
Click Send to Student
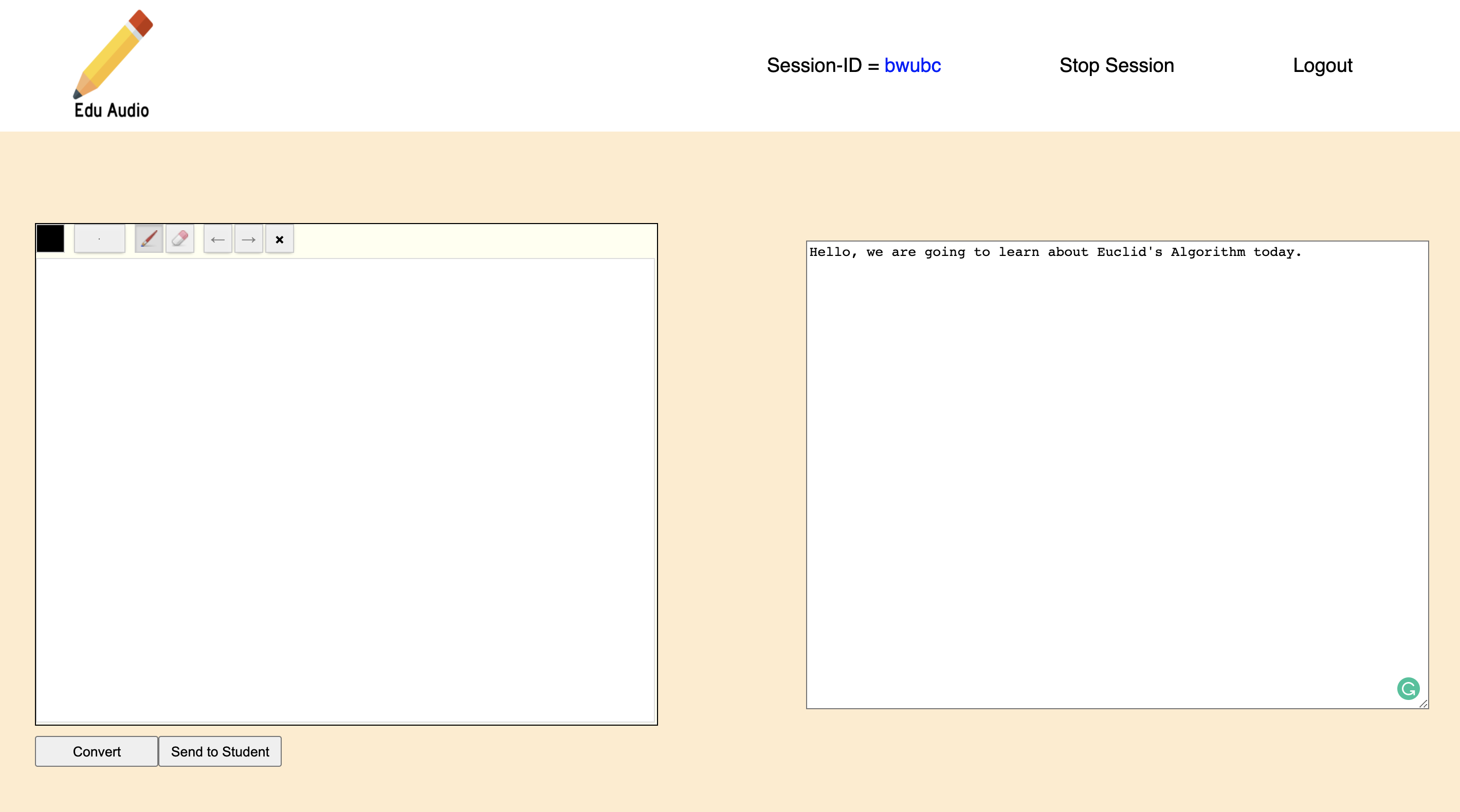220,751
